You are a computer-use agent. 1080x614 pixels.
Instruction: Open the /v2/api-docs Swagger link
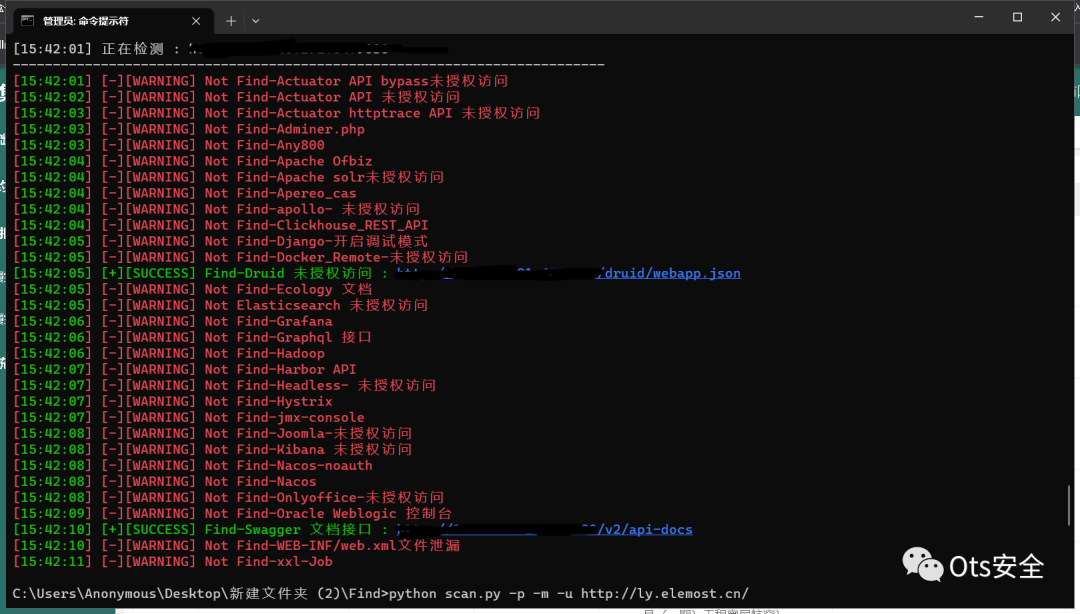pos(545,530)
